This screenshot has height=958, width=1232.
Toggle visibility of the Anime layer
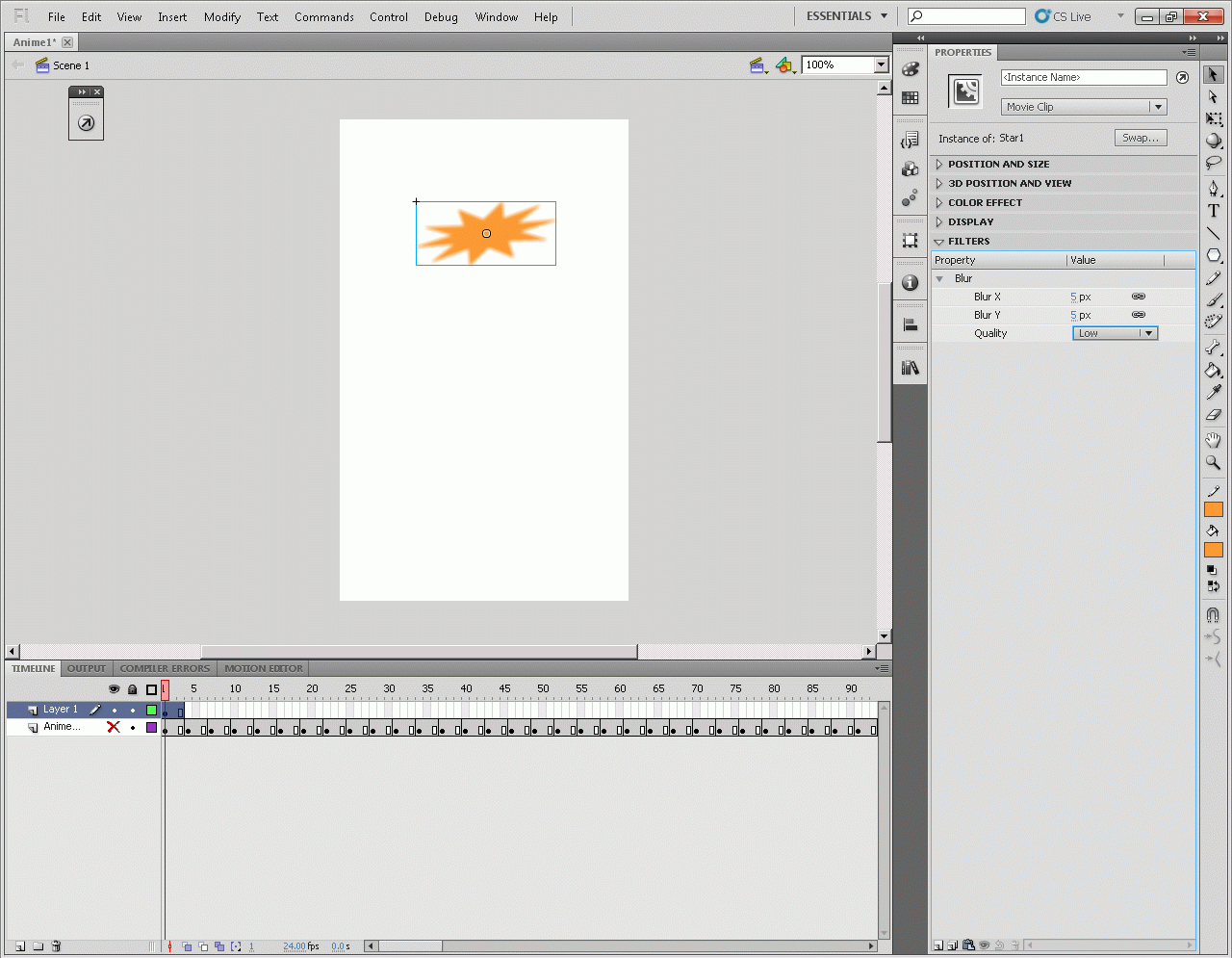(114, 728)
